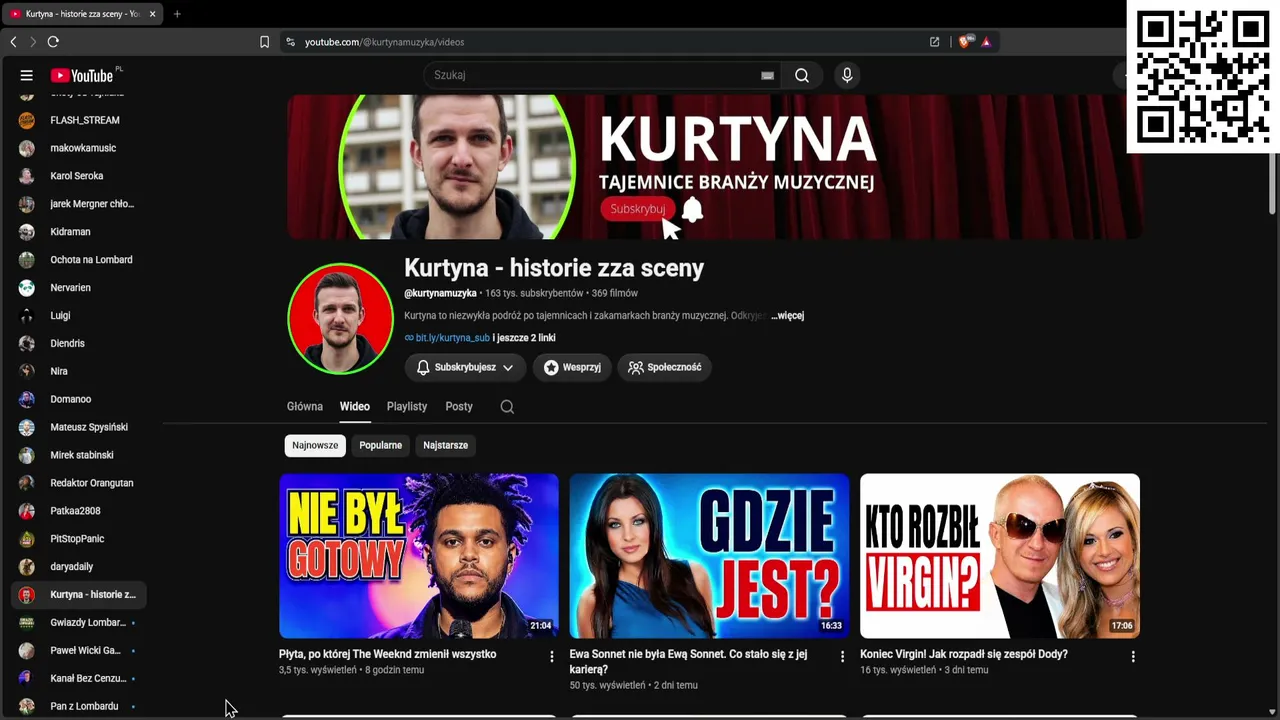Reload the page in the browser
The height and width of the screenshot is (720, 1280).
(x=53, y=42)
